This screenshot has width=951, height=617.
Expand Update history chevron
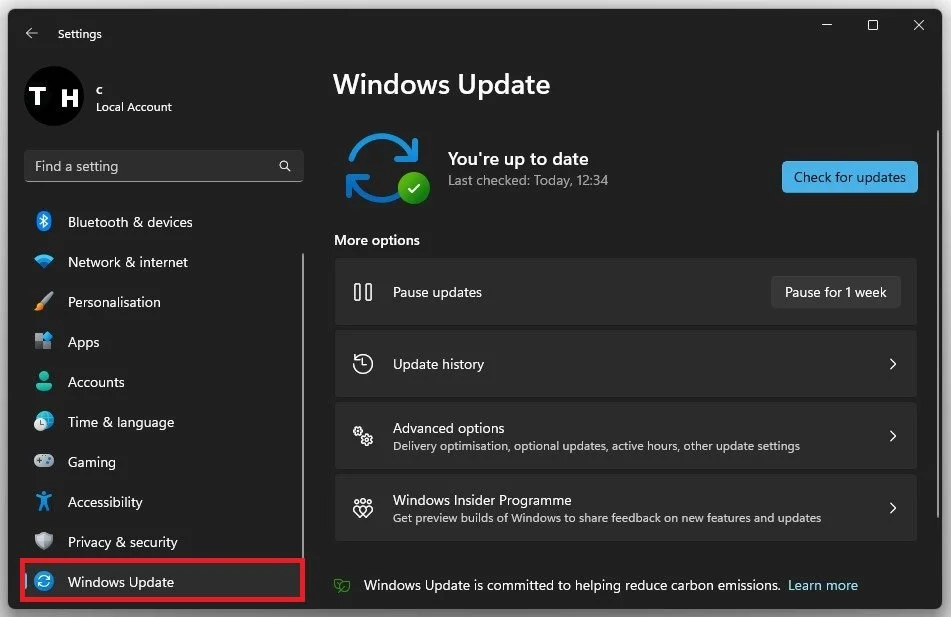pyautogui.click(x=892, y=364)
